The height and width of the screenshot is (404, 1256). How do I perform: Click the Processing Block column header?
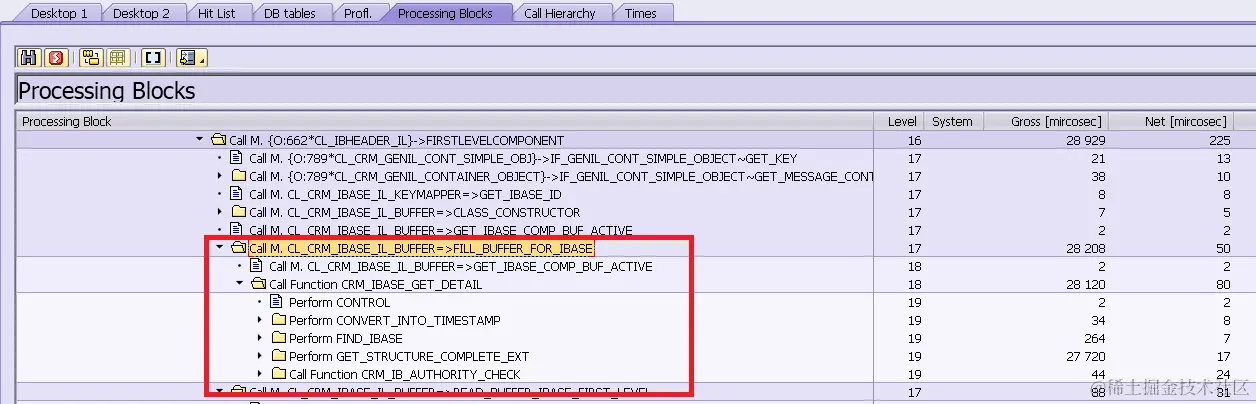click(x=446, y=121)
